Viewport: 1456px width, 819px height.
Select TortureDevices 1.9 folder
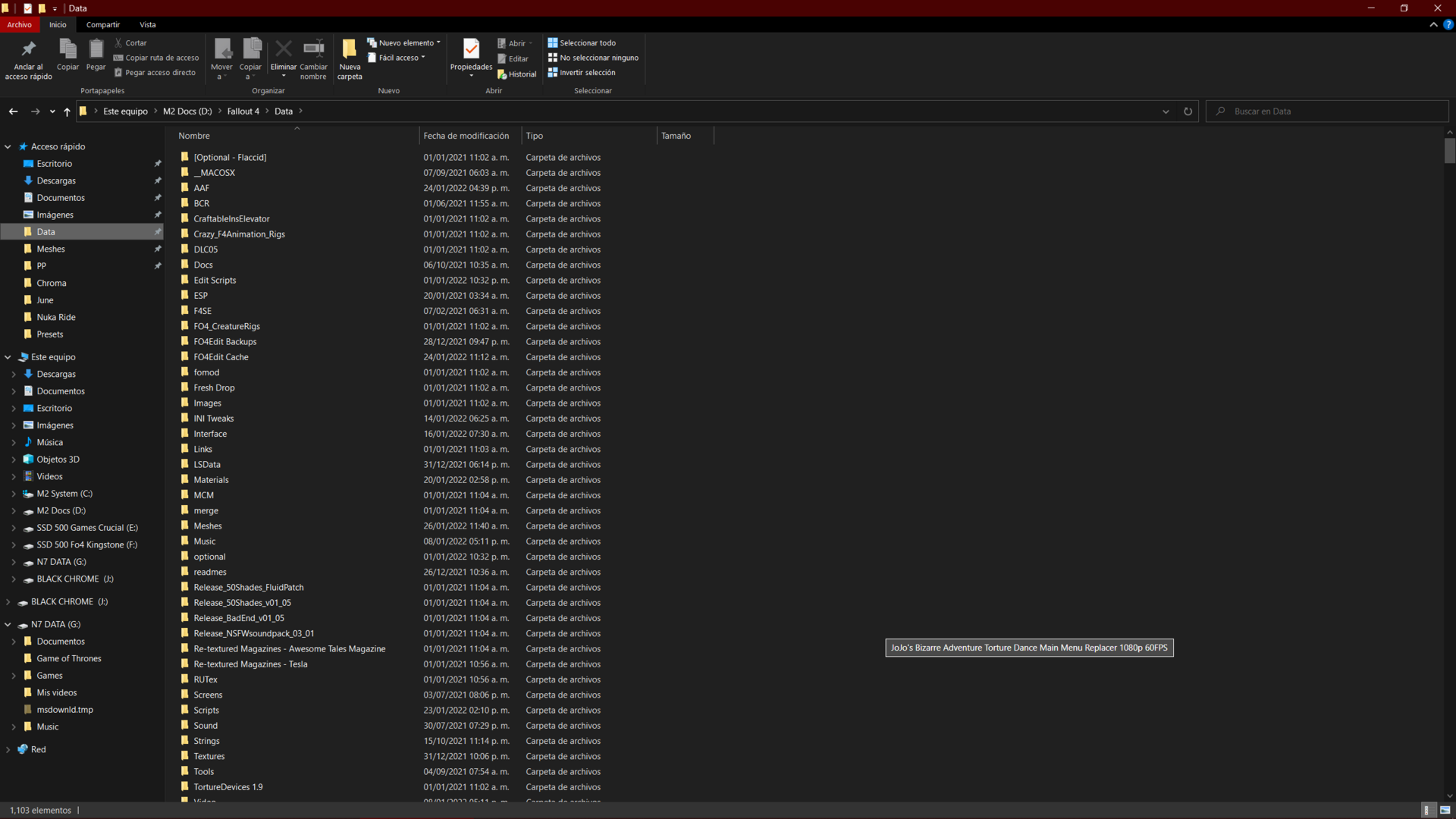(x=227, y=787)
